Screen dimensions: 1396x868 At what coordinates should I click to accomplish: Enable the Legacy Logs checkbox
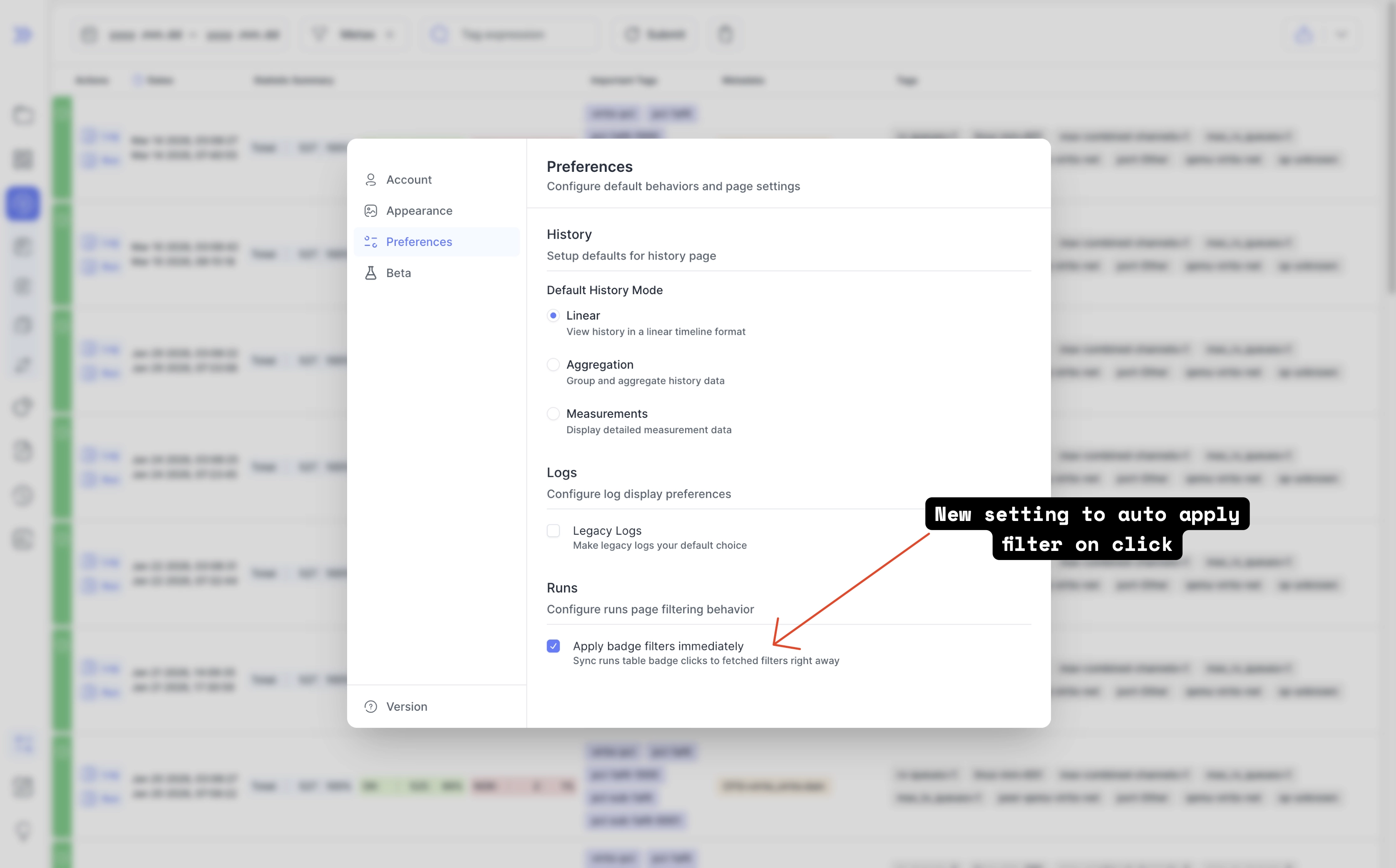tap(553, 531)
